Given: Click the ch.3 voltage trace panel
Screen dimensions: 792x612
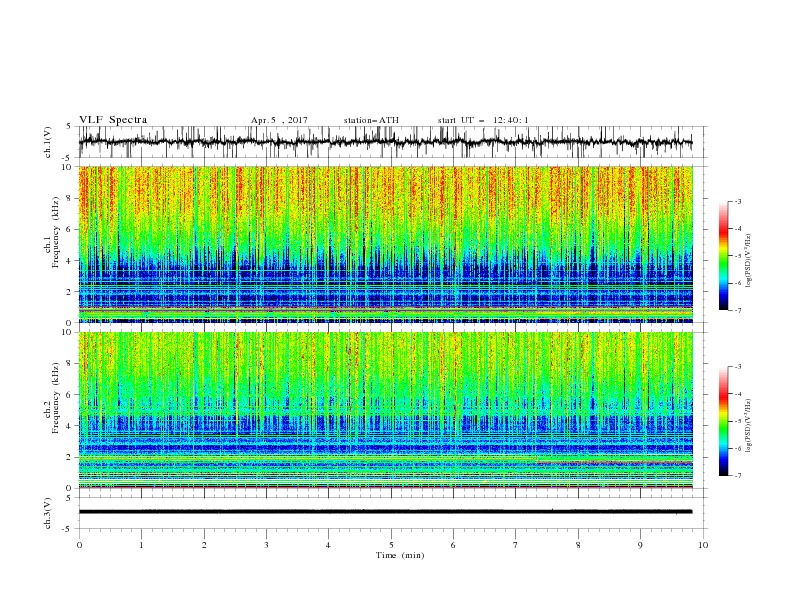Looking at the screenshot, I should (x=392, y=513).
